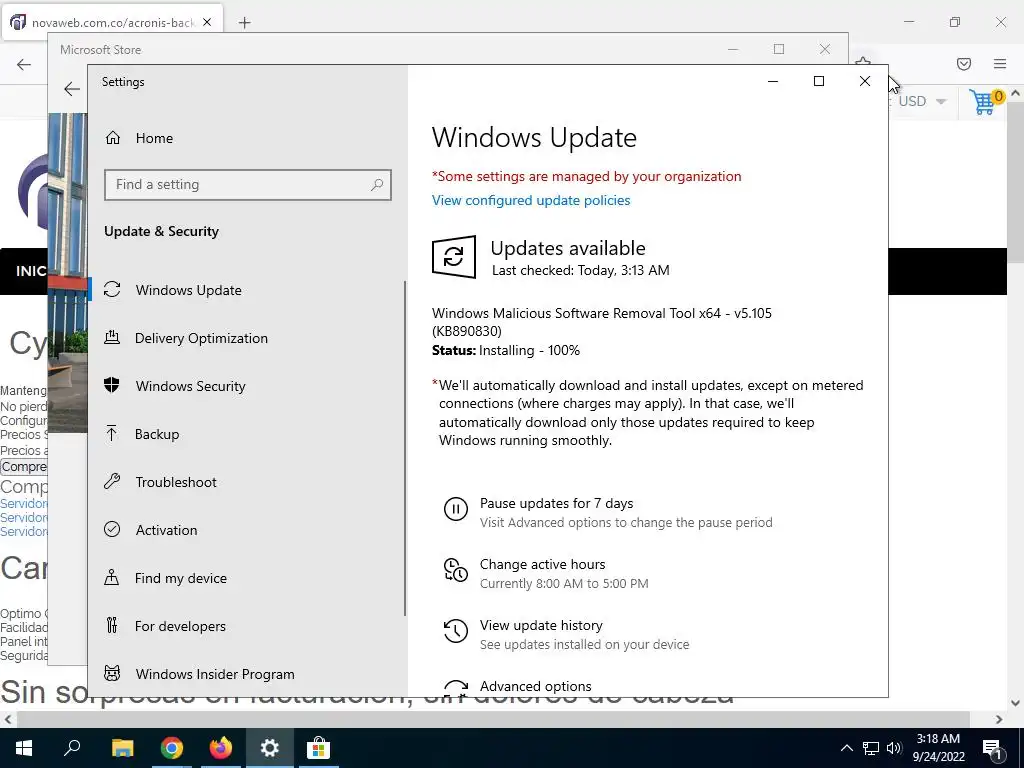Screen dimensions: 1024x768
Task: Open View update history
Action: click(x=541, y=625)
